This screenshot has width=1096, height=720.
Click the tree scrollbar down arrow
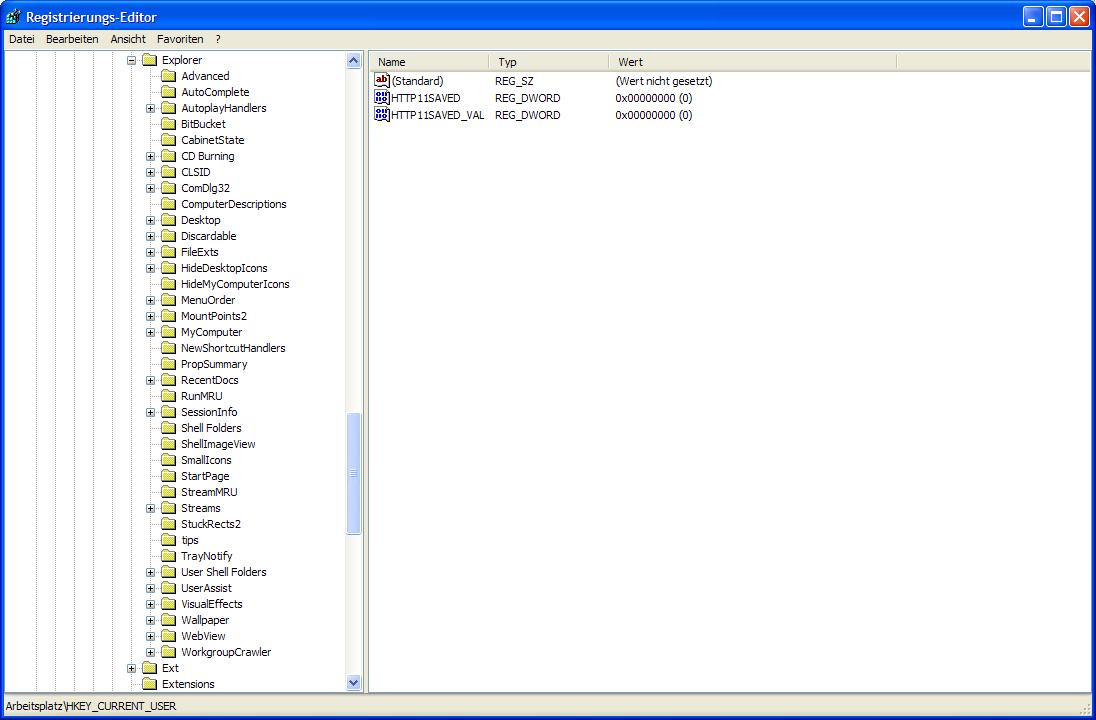tap(354, 683)
